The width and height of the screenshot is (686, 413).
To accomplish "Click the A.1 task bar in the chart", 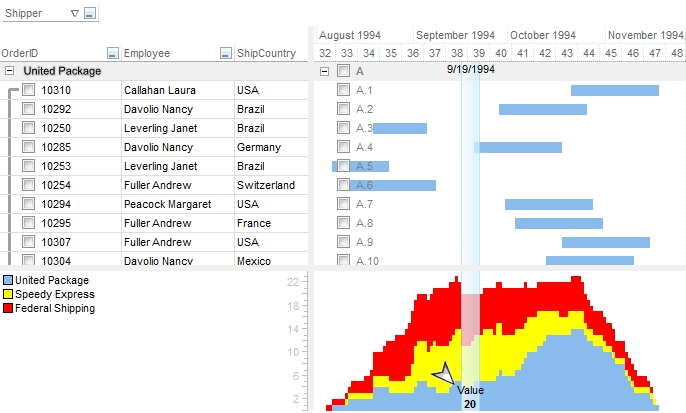I will 614,90.
